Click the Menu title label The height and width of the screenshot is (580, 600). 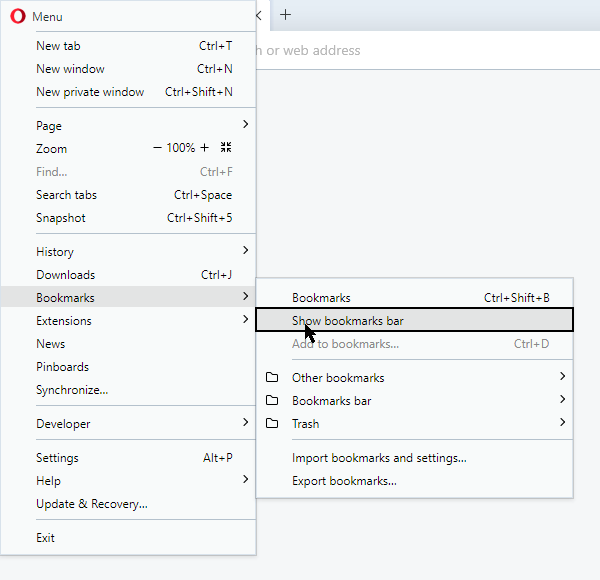click(47, 17)
